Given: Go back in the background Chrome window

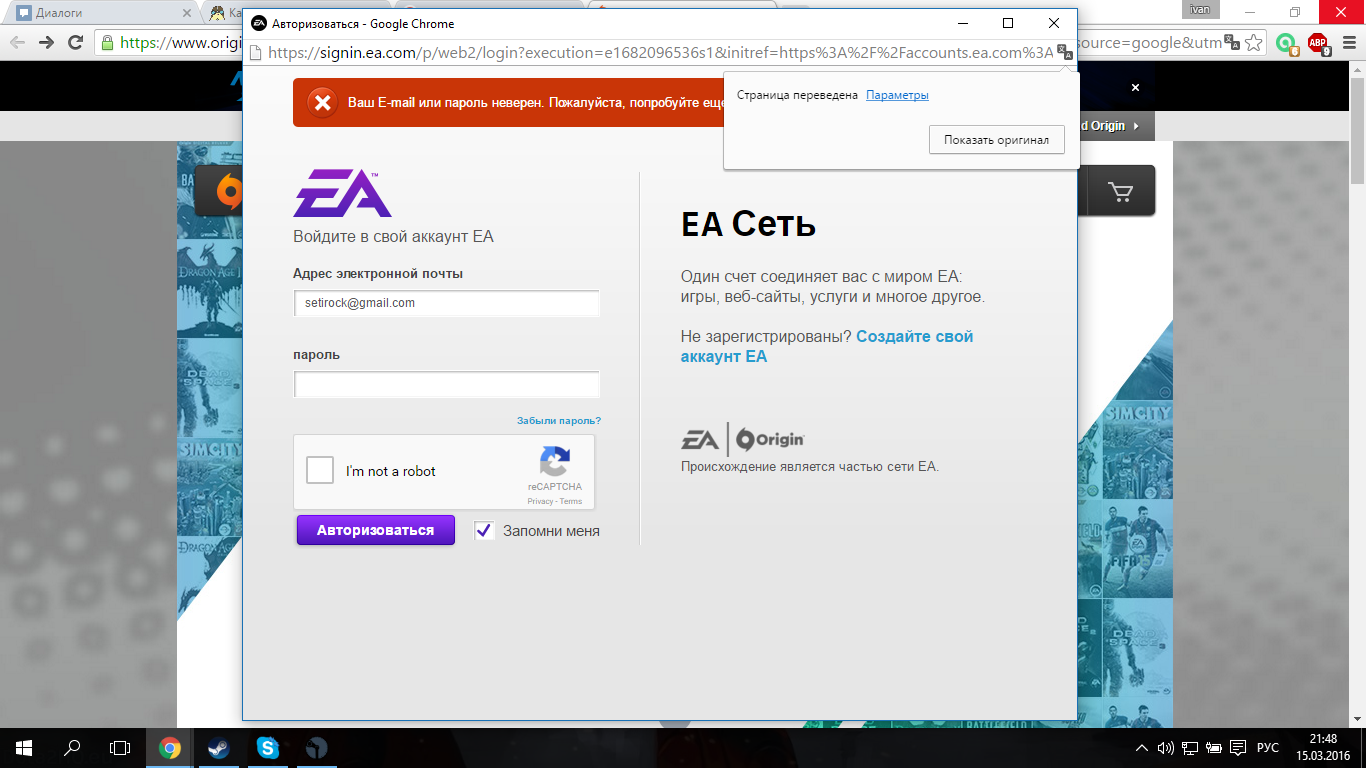Looking at the screenshot, I should (17, 42).
